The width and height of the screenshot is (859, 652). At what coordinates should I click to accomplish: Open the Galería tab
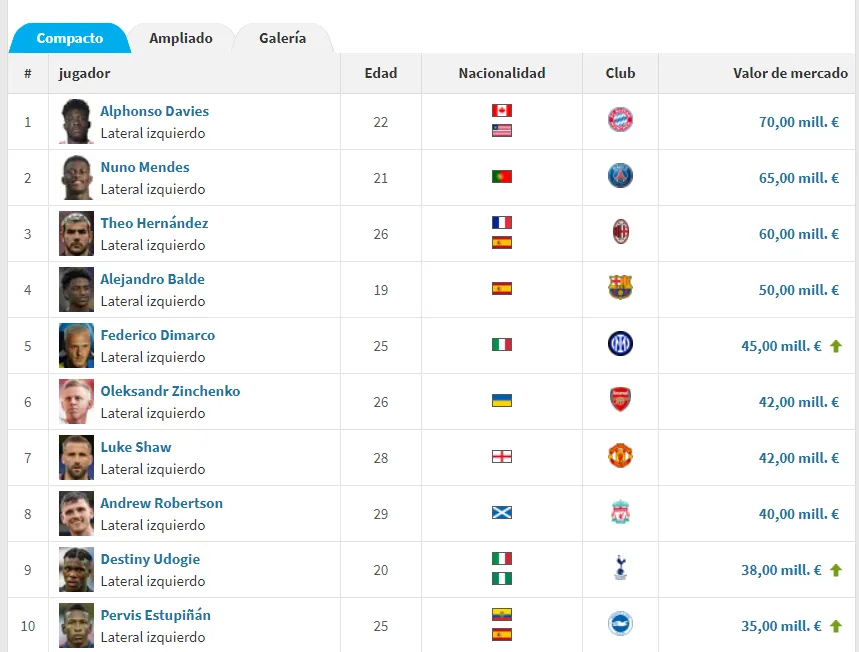point(283,38)
